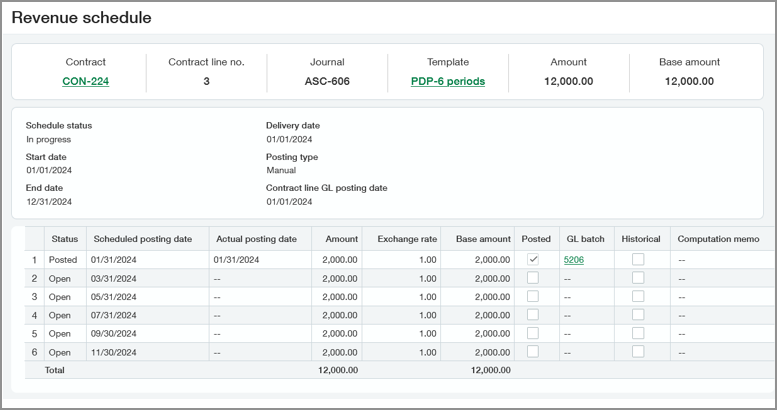777x410 pixels.
Task: Click the actual posting date 01/31/2024 cell
Action: click(236, 260)
